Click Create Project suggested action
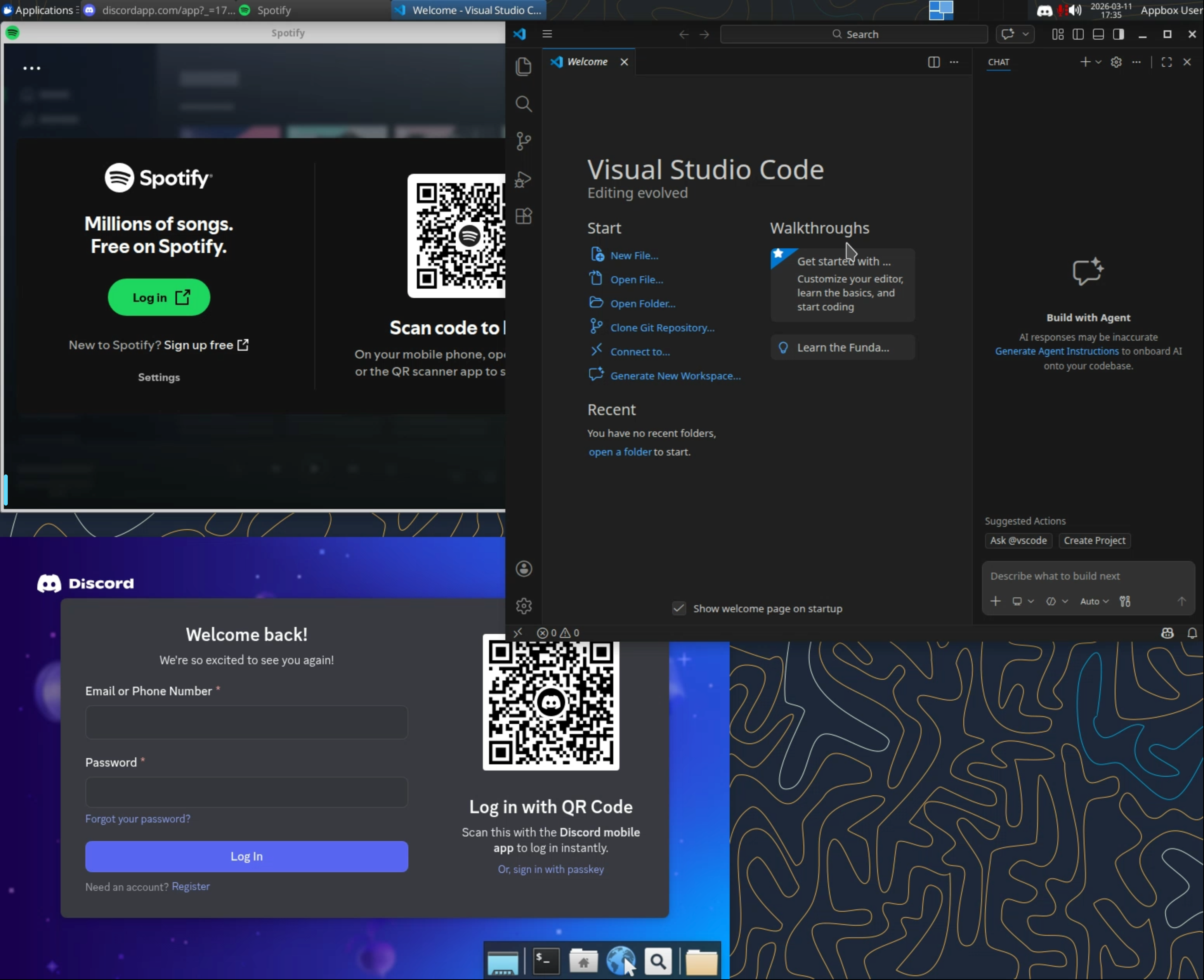Screen dimensions: 1204x980 click(1095, 540)
